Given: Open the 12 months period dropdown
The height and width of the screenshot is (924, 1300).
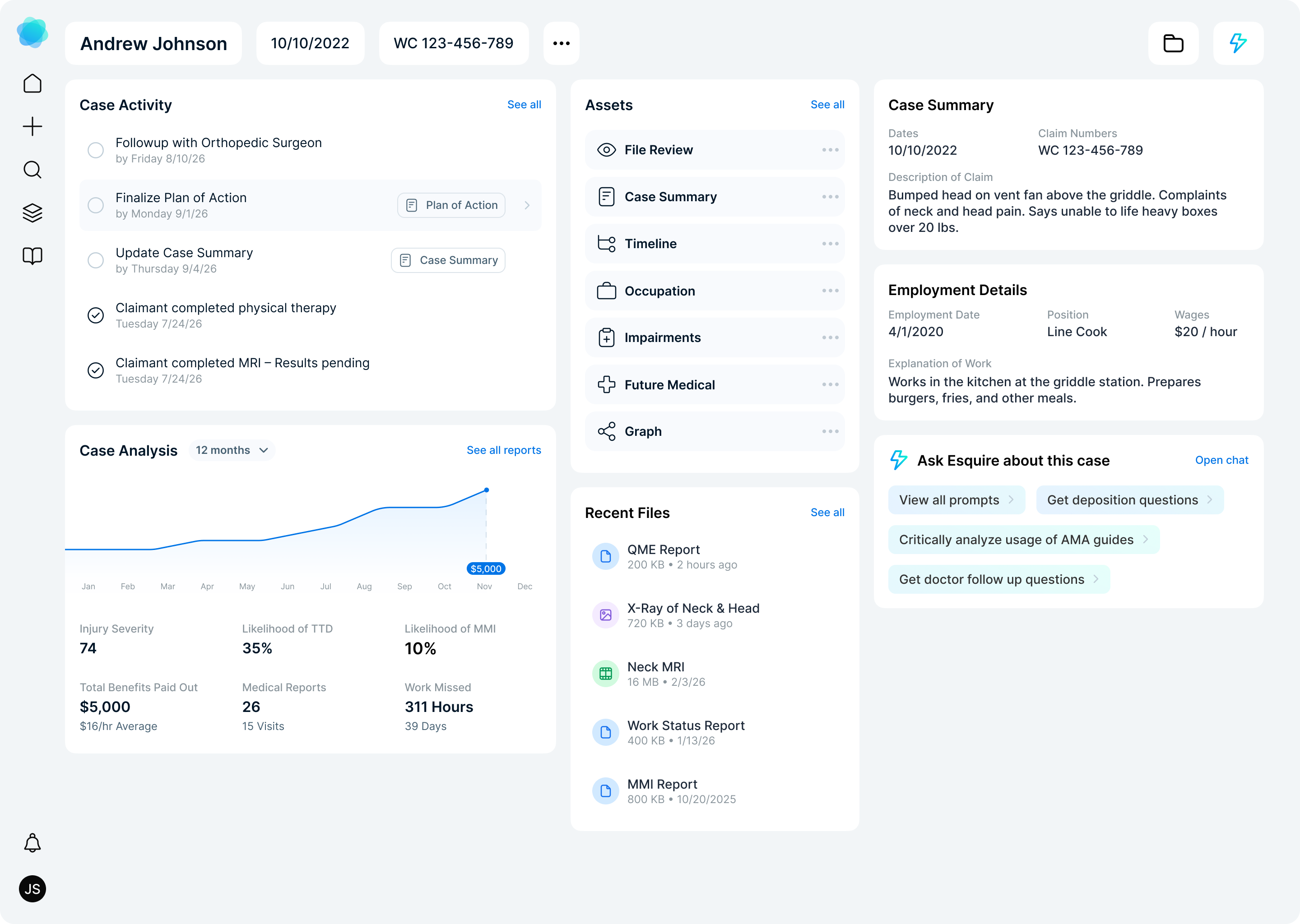Looking at the screenshot, I should tap(232, 450).
